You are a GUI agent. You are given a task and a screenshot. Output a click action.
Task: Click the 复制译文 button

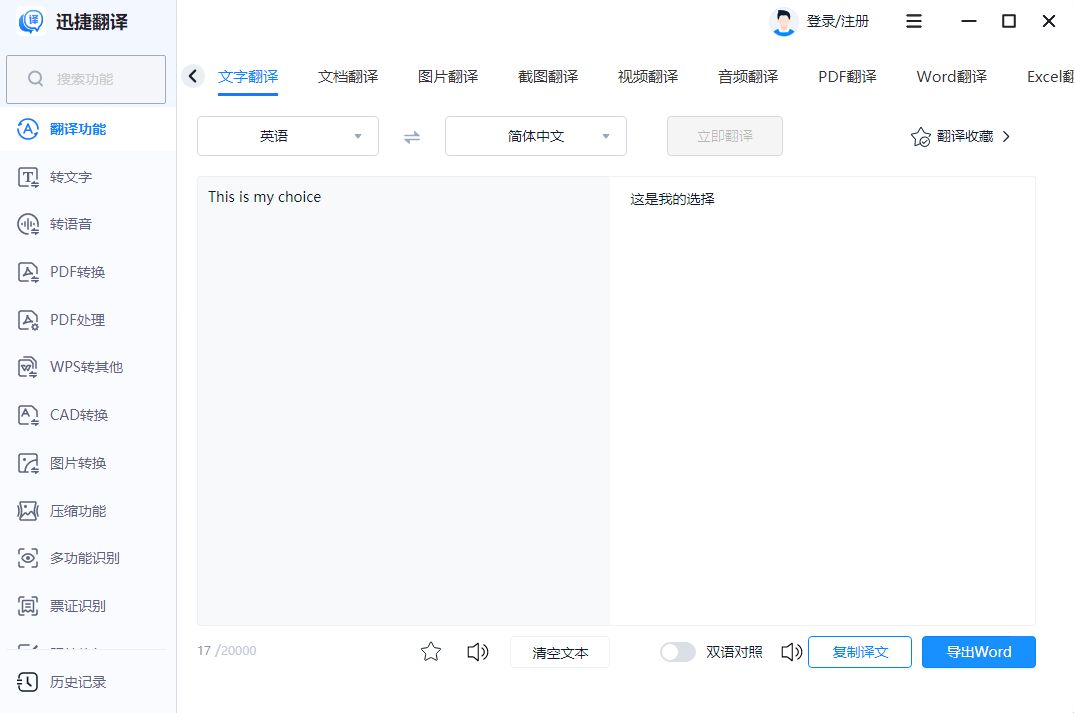(x=860, y=652)
